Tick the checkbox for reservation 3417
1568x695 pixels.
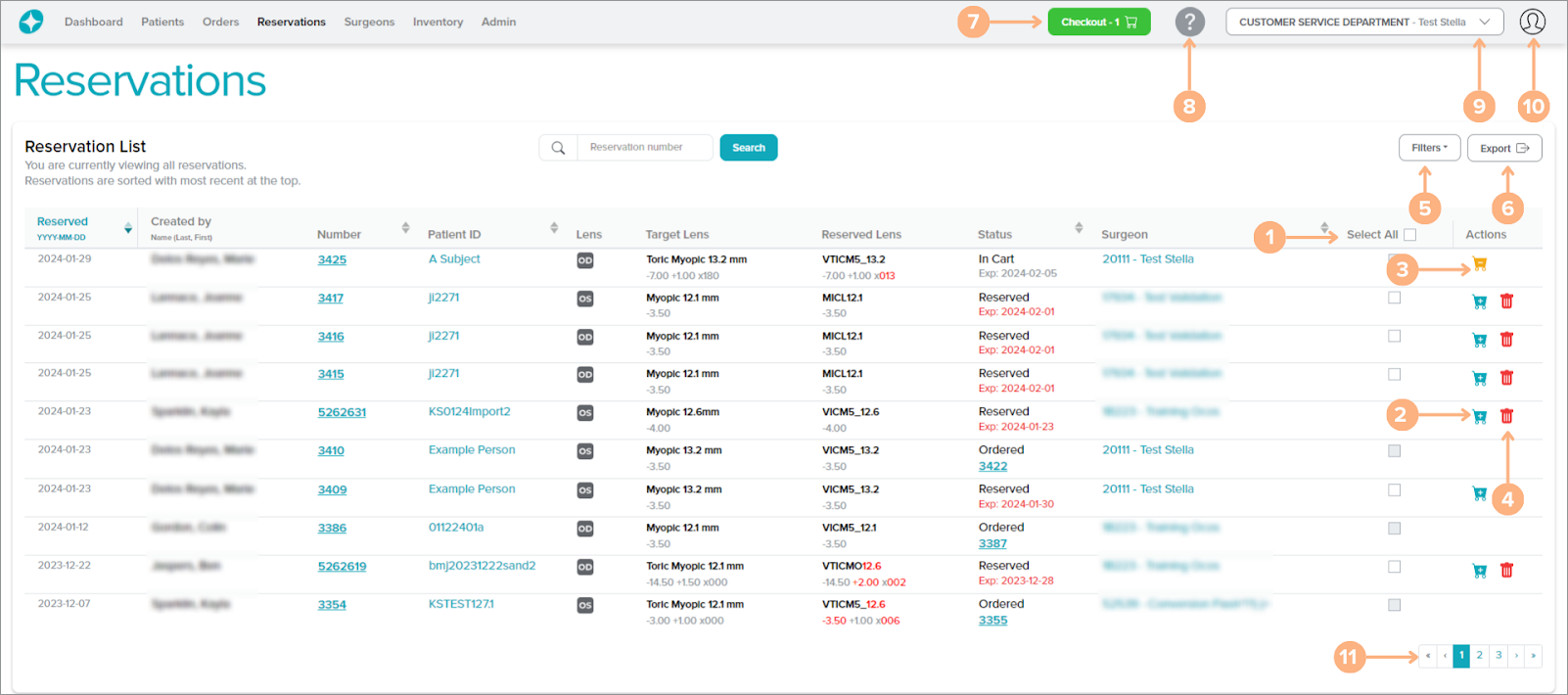click(x=1394, y=298)
